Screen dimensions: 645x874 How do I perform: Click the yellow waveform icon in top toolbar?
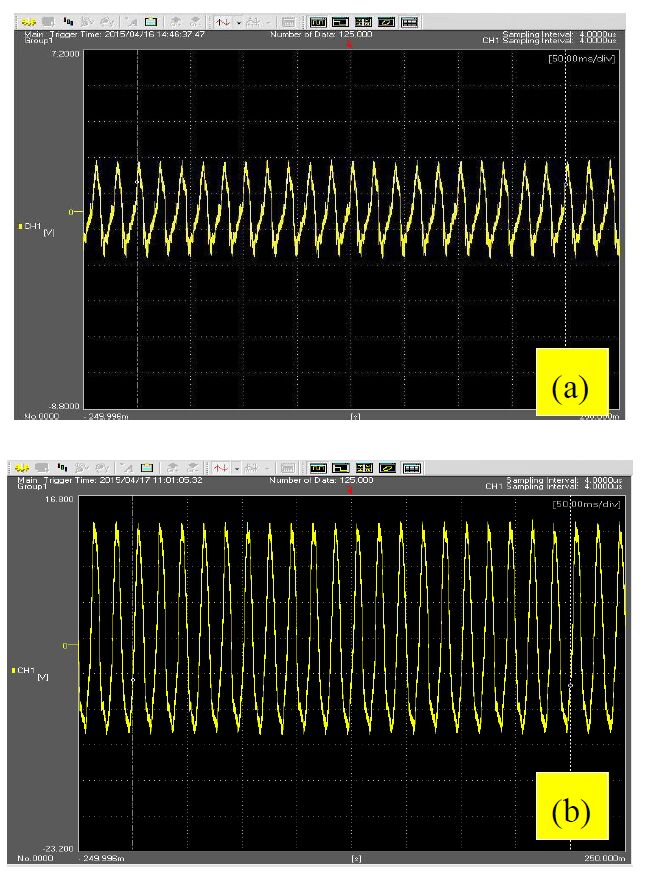tap(28, 20)
